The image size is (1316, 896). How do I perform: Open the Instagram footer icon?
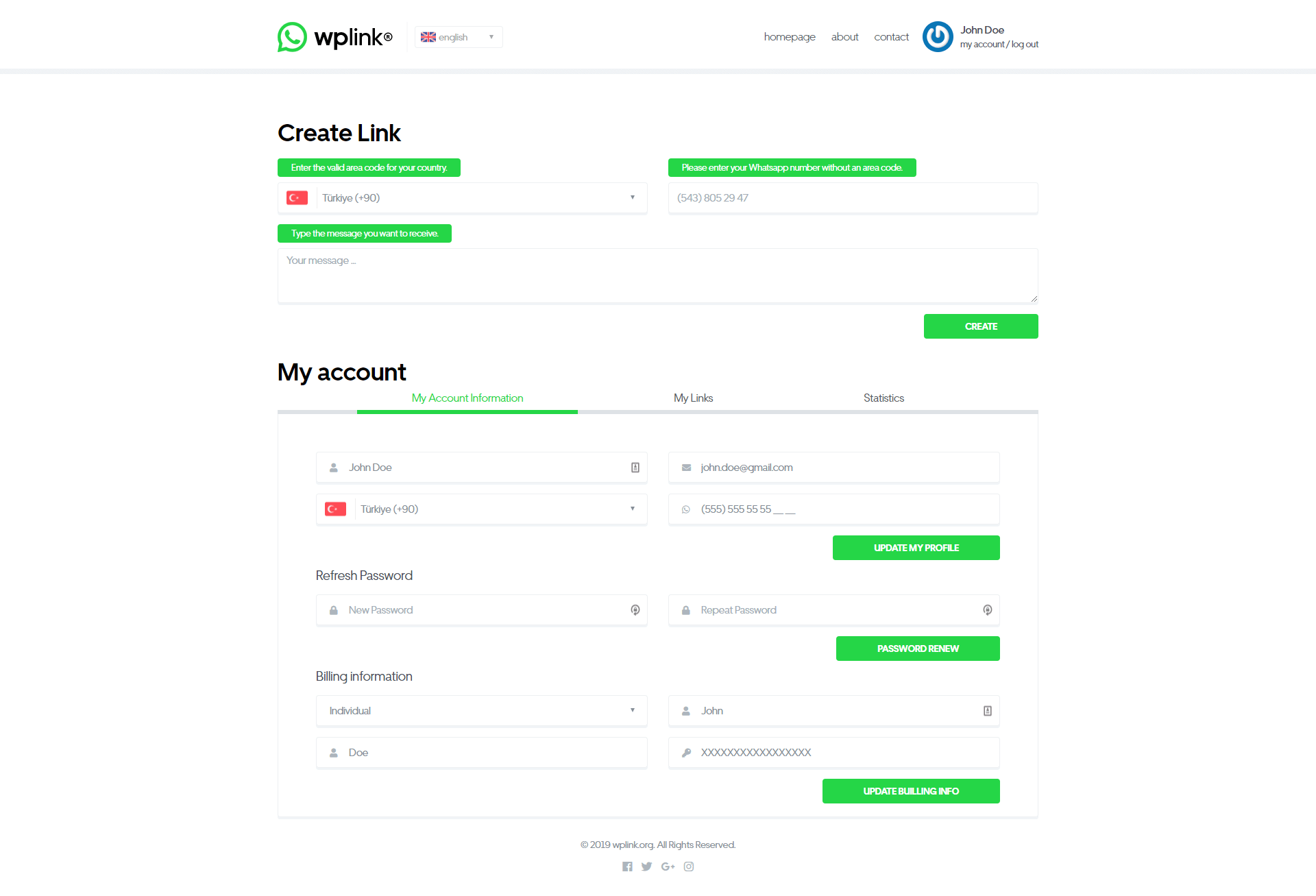coord(689,867)
